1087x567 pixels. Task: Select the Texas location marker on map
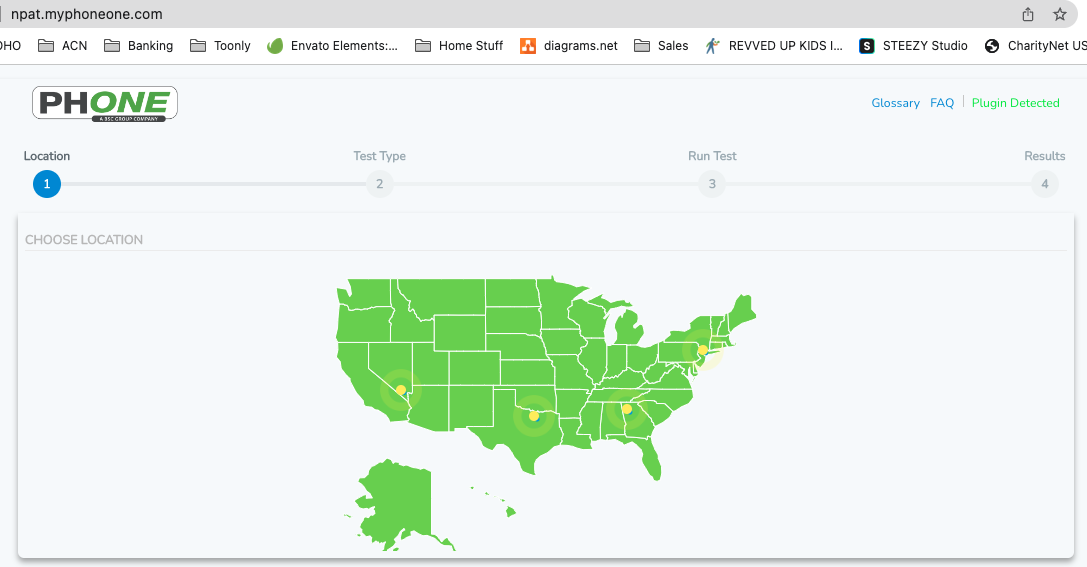534,416
